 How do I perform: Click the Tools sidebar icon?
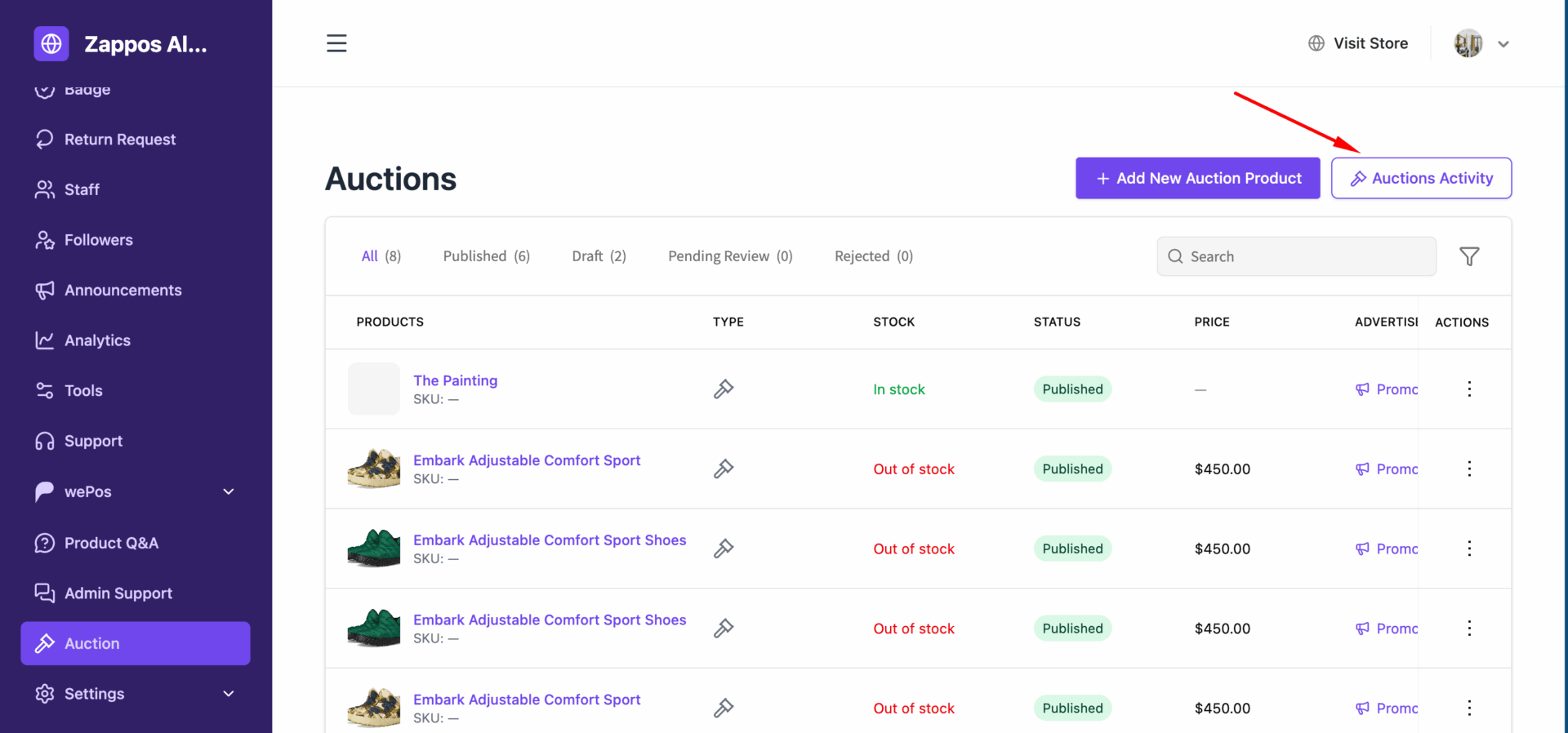coord(45,390)
